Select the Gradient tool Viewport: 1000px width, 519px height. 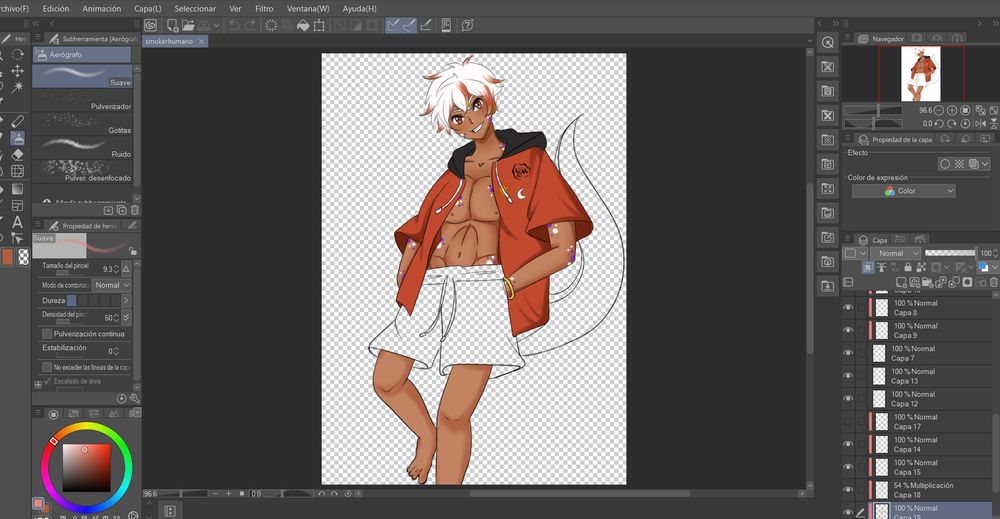(17, 189)
